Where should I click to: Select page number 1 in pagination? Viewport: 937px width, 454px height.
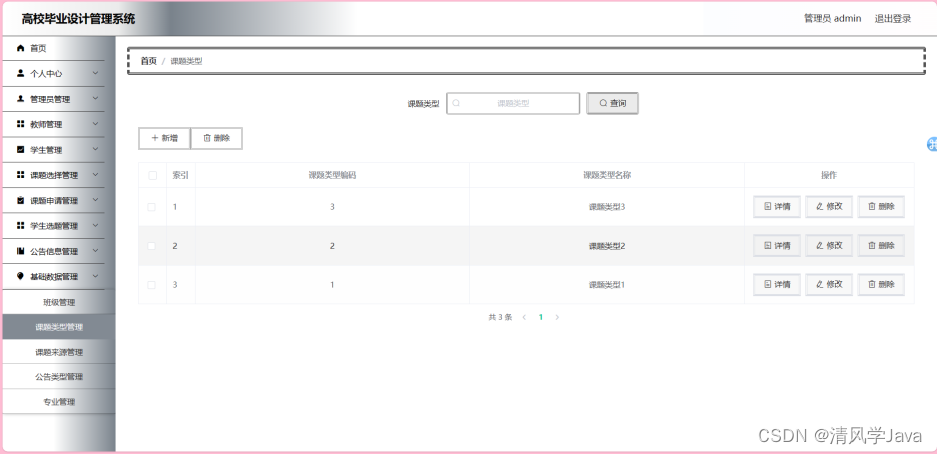(541, 317)
